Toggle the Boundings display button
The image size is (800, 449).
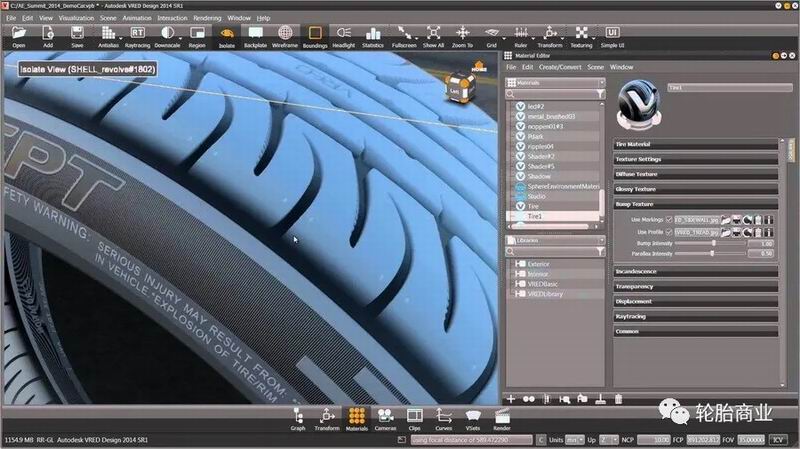[x=314, y=34]
